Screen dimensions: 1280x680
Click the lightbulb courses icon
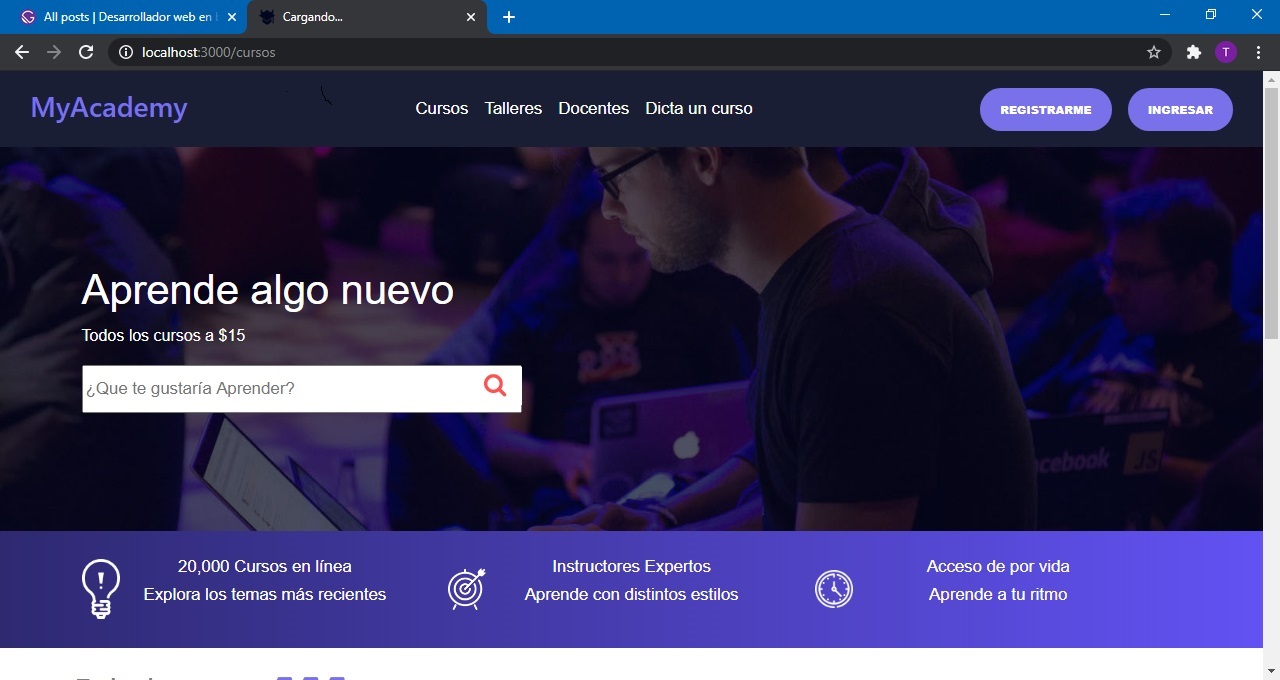pos(99,588)
